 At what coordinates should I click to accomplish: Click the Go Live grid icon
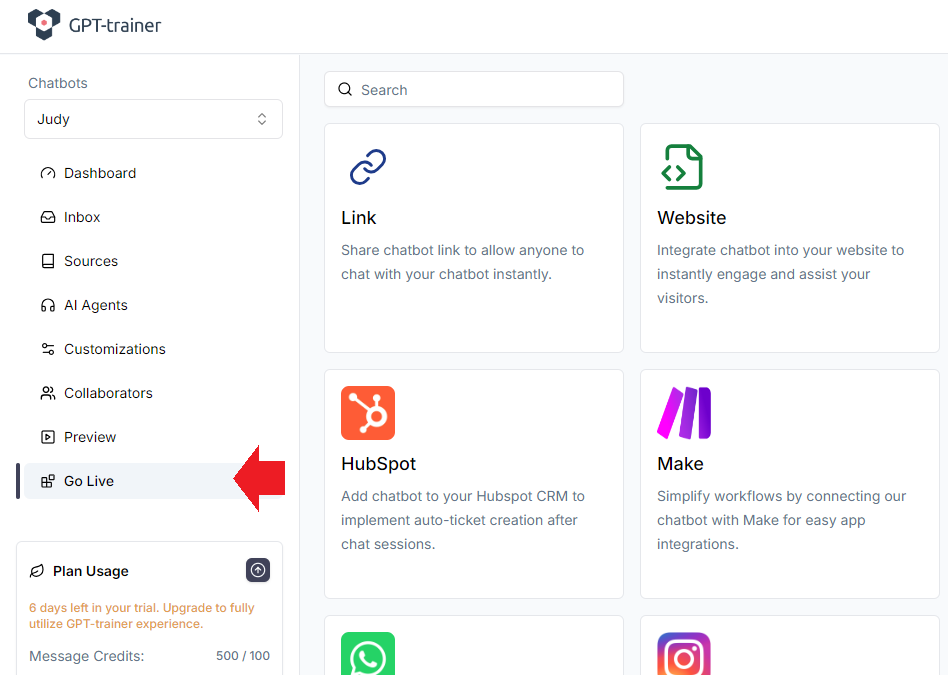click(x=48, y=481)
